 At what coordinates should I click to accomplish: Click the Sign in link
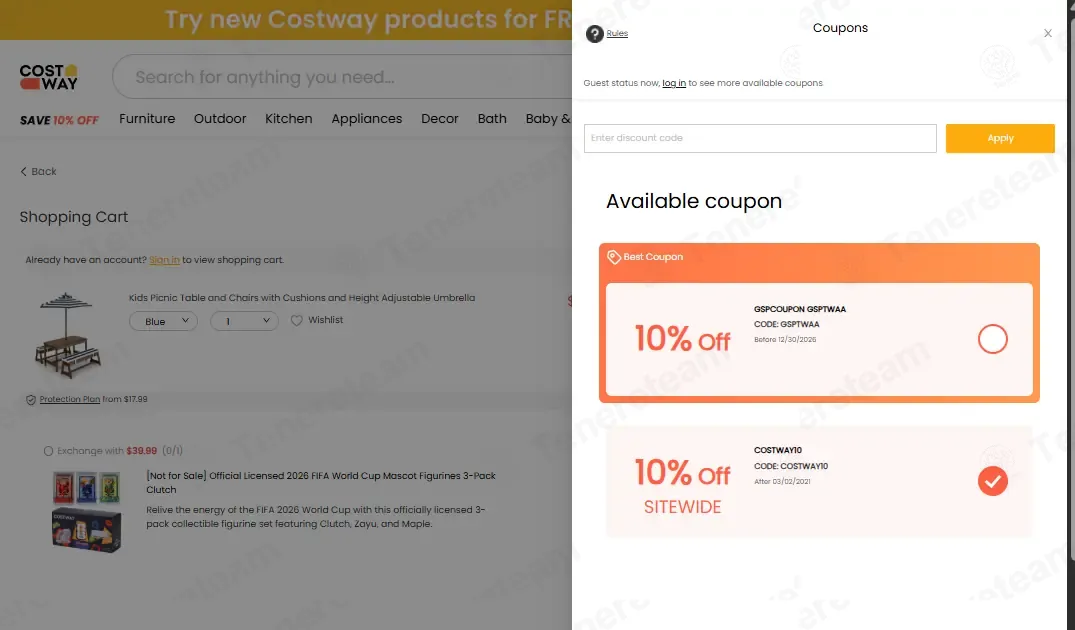click(x=165, y=260)
